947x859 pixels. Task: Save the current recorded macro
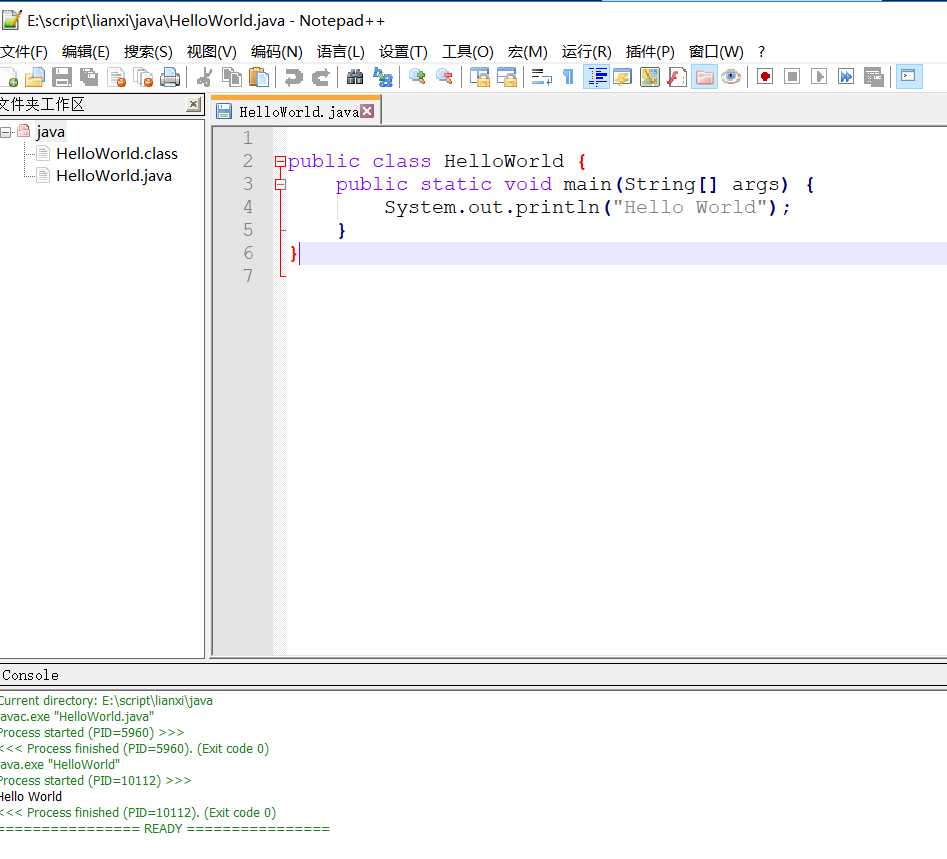(873, 77)
